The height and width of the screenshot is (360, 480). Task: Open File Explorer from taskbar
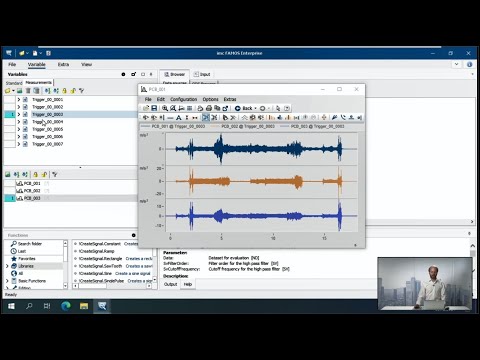pos(84,306)
